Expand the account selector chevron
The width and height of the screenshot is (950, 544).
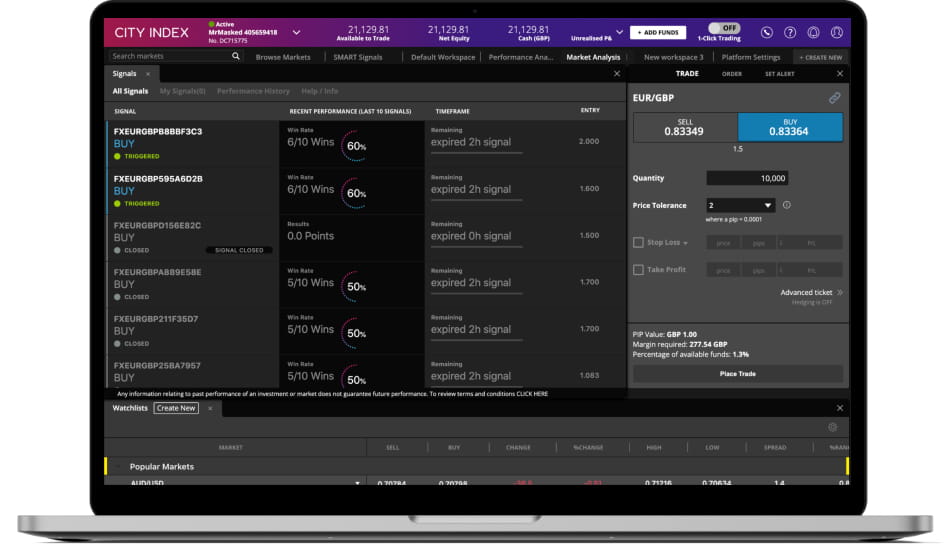click(x=296, y=33)
